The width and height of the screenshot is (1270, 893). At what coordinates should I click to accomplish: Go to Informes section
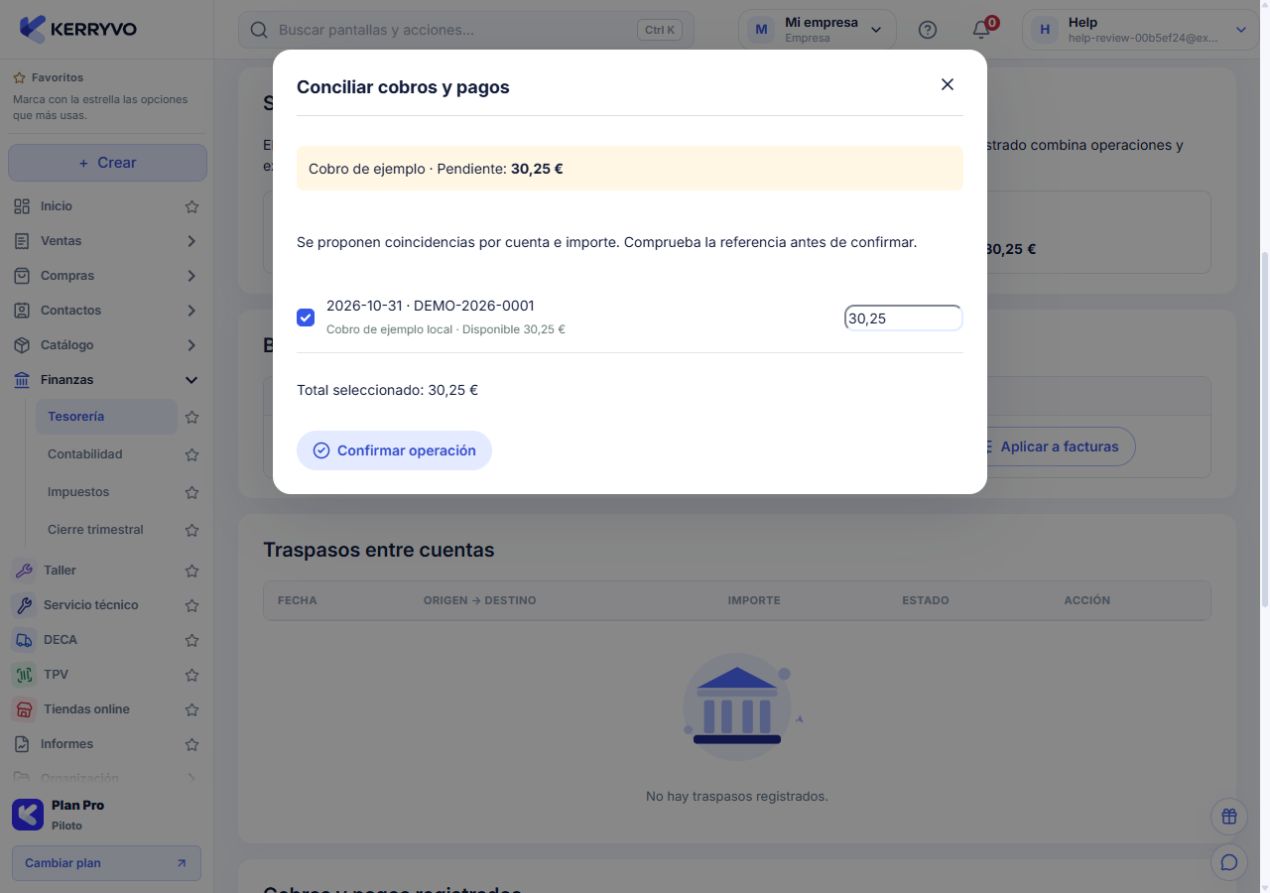pos(66,744)
